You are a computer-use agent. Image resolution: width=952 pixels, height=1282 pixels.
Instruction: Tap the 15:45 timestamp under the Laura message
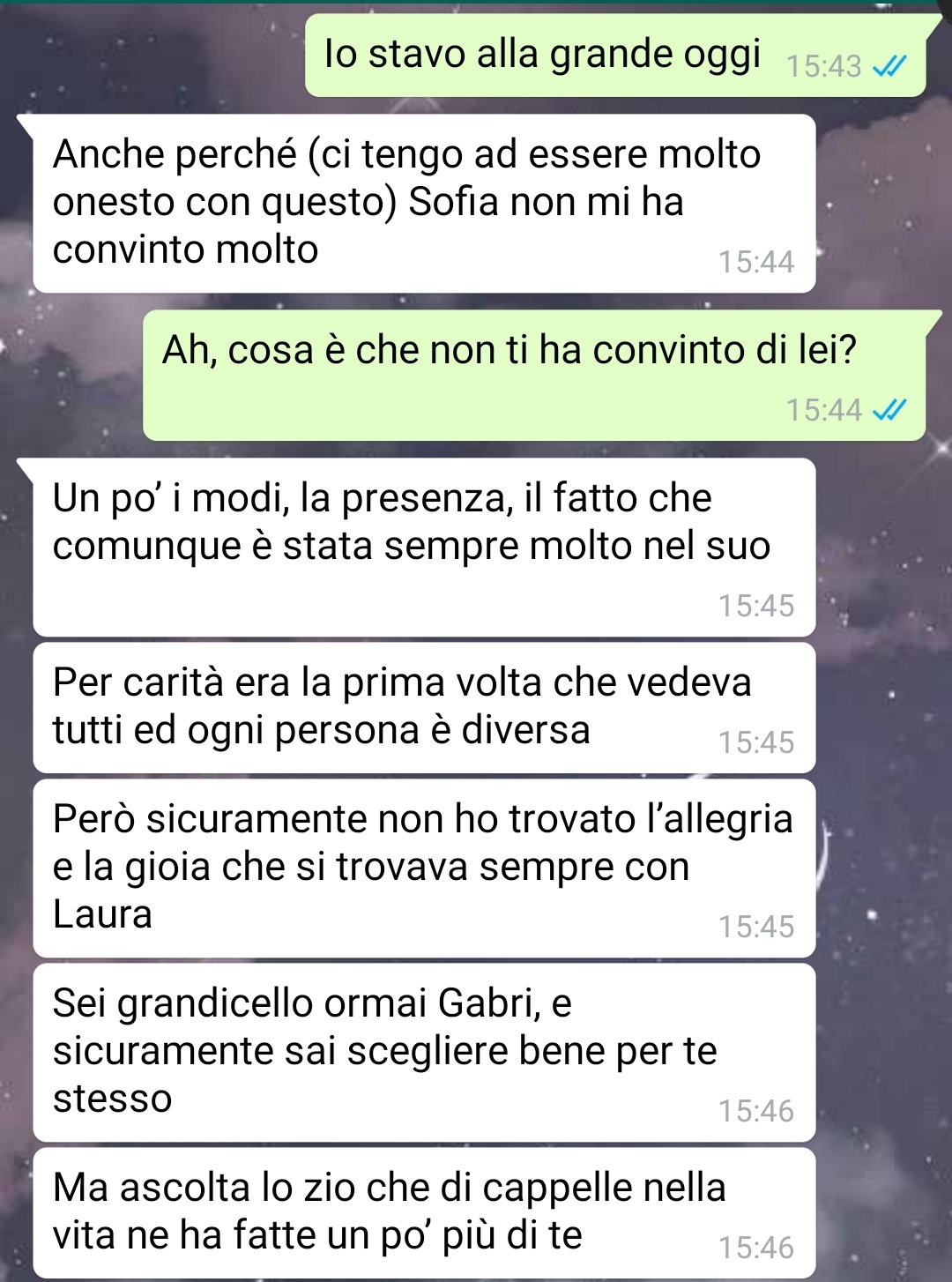[x=756, y=928]
